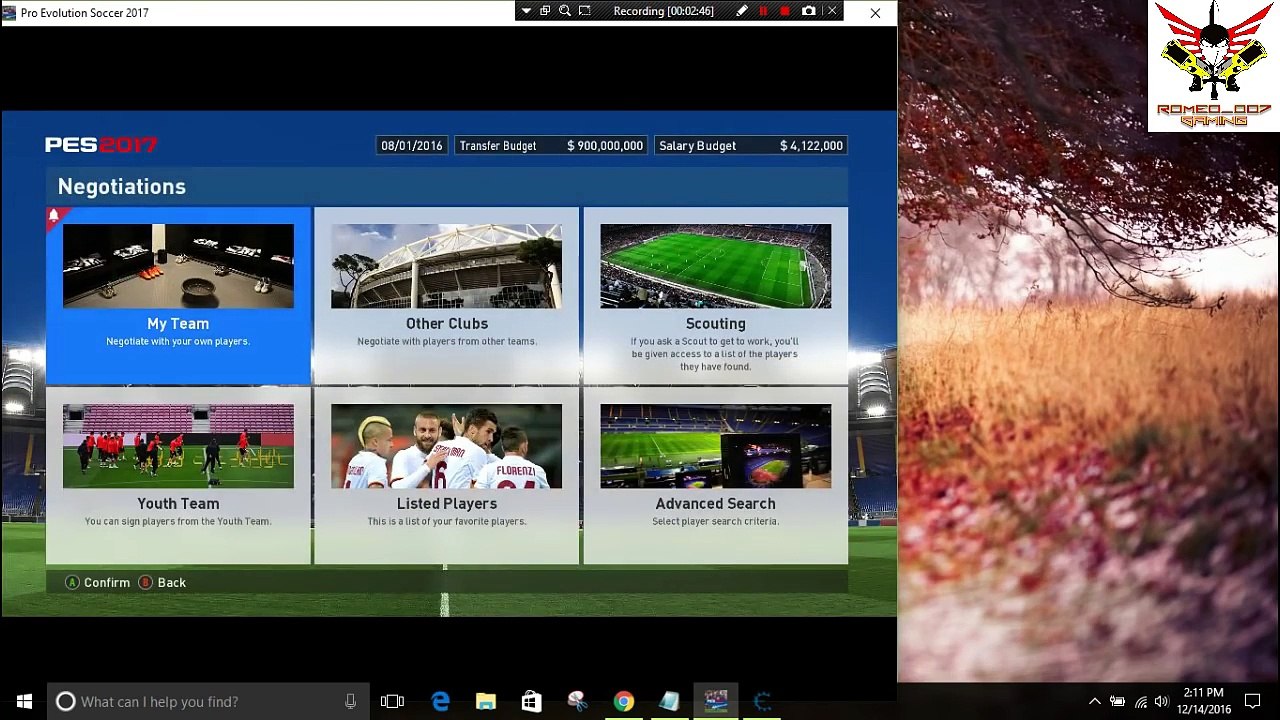The height and width of the screenshot is (720, 1280).
Task: Click the recorder pencil draw icon
Action: pyautogui.click(x=741, y=11)
